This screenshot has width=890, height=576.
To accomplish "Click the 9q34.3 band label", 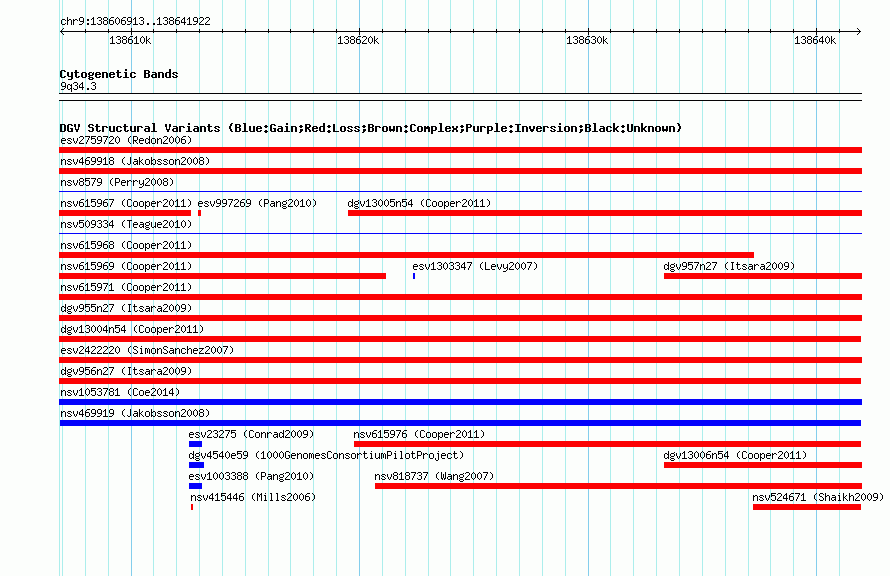I will [x=78, y=86].
